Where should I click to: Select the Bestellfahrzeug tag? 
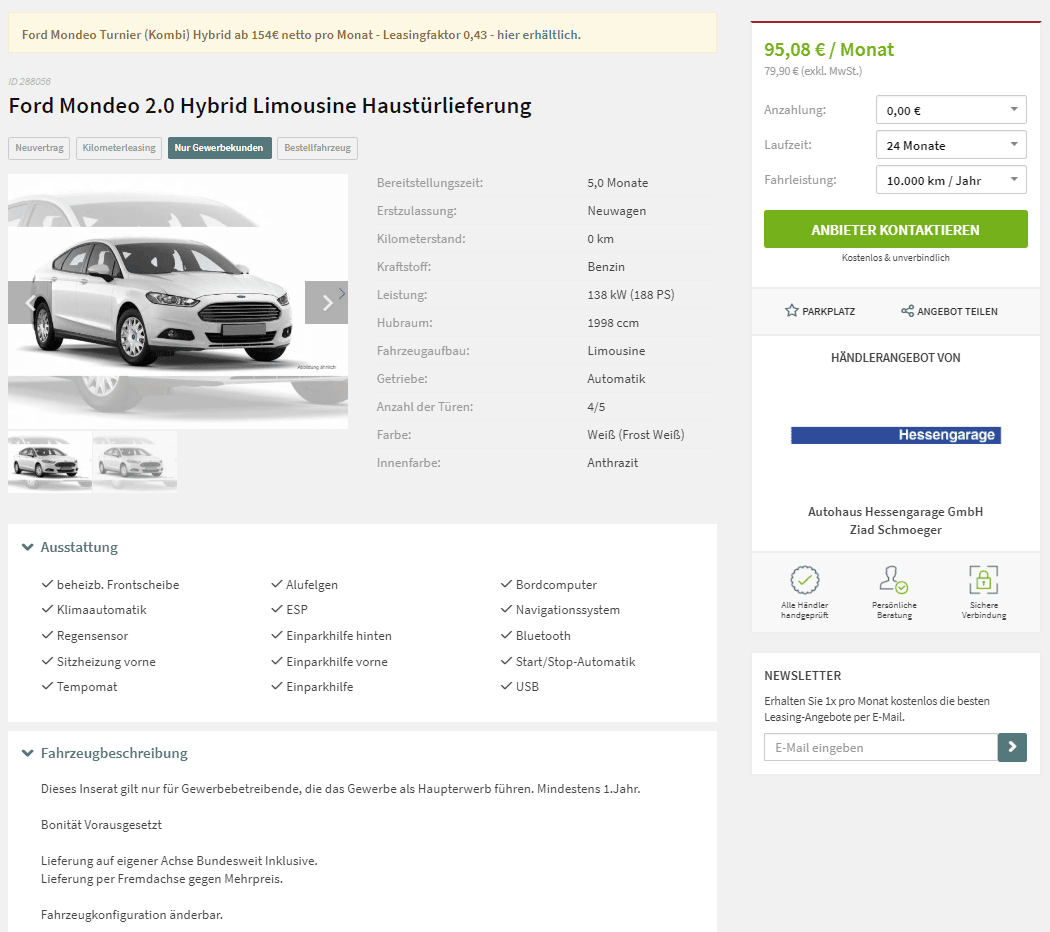317,148
